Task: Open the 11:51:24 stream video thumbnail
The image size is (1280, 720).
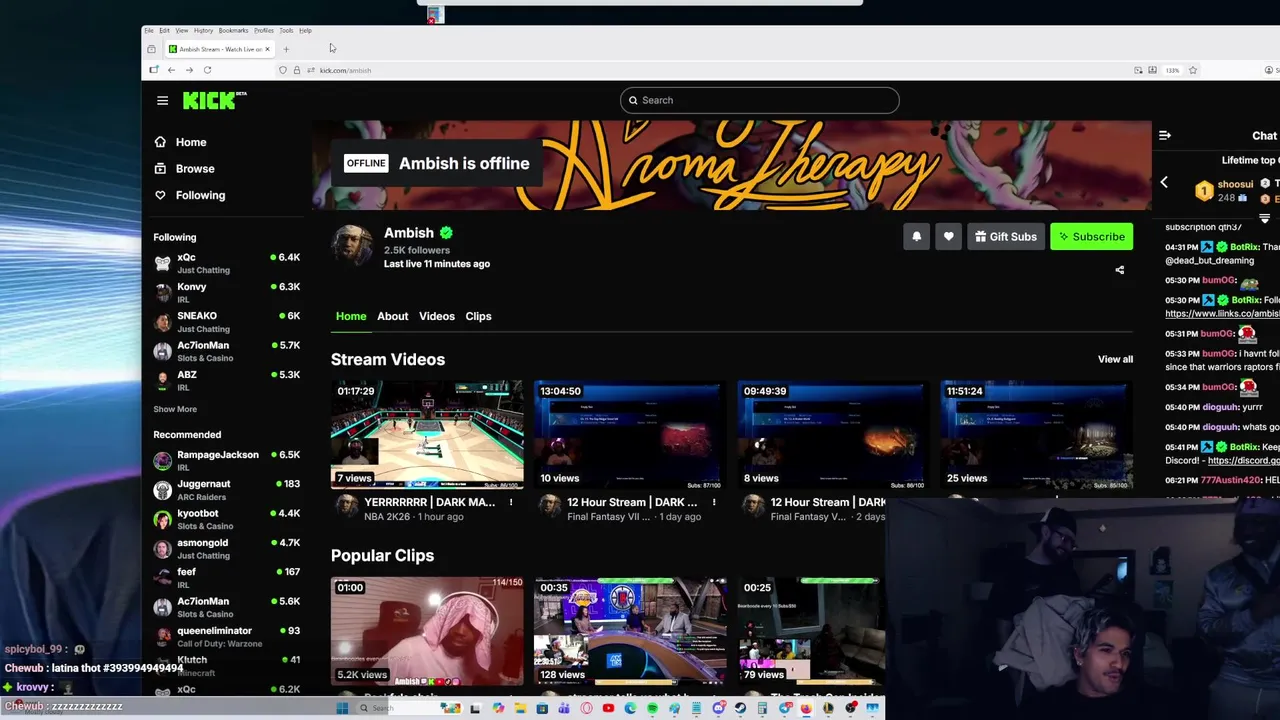Action: [1036, 435]
